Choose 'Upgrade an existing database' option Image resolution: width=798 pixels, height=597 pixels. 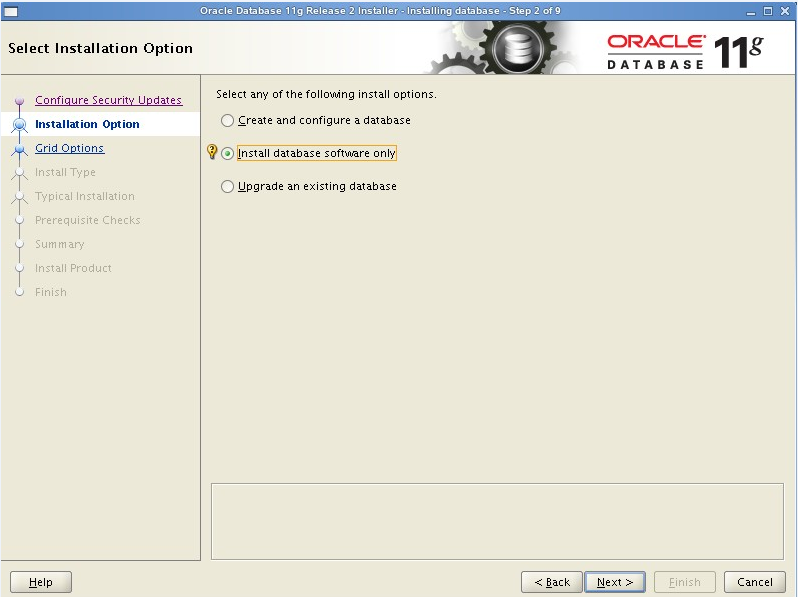pos(228,186)
